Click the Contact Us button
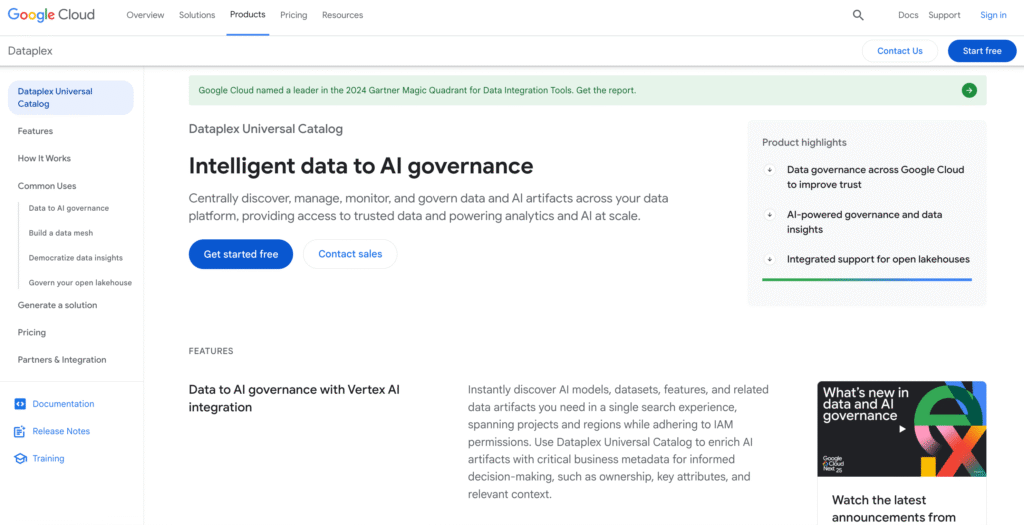The image size is (1024, 525). coord(900,51)
